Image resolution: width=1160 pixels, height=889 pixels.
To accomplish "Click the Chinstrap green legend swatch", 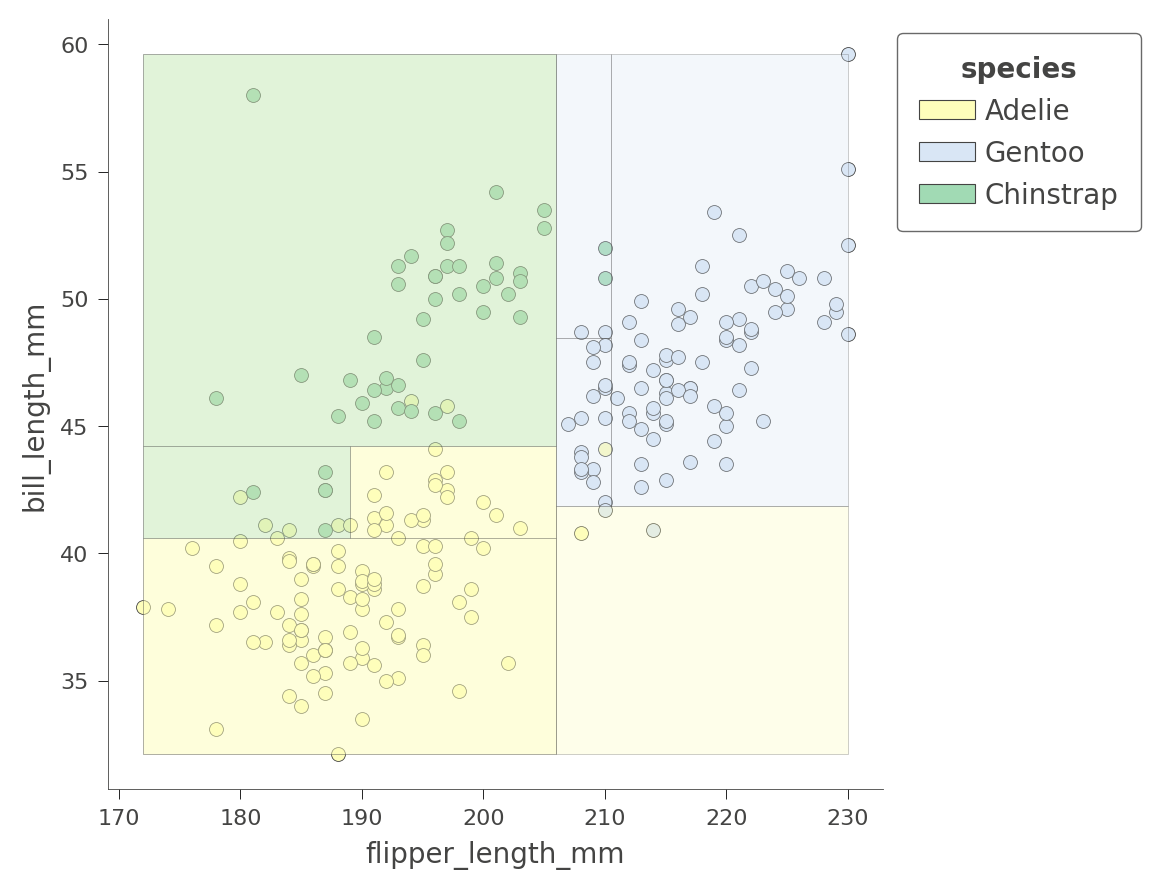I will 946,194.
